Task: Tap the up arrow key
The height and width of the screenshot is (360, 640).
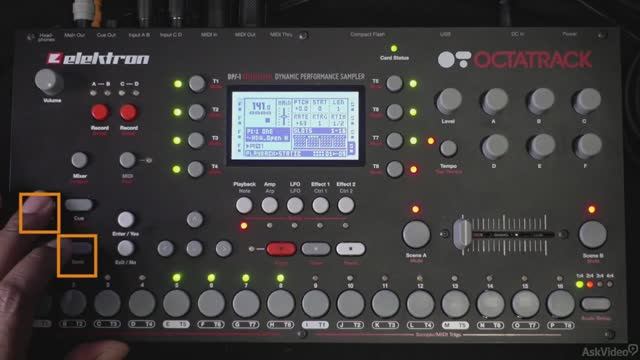Action: 195,220
